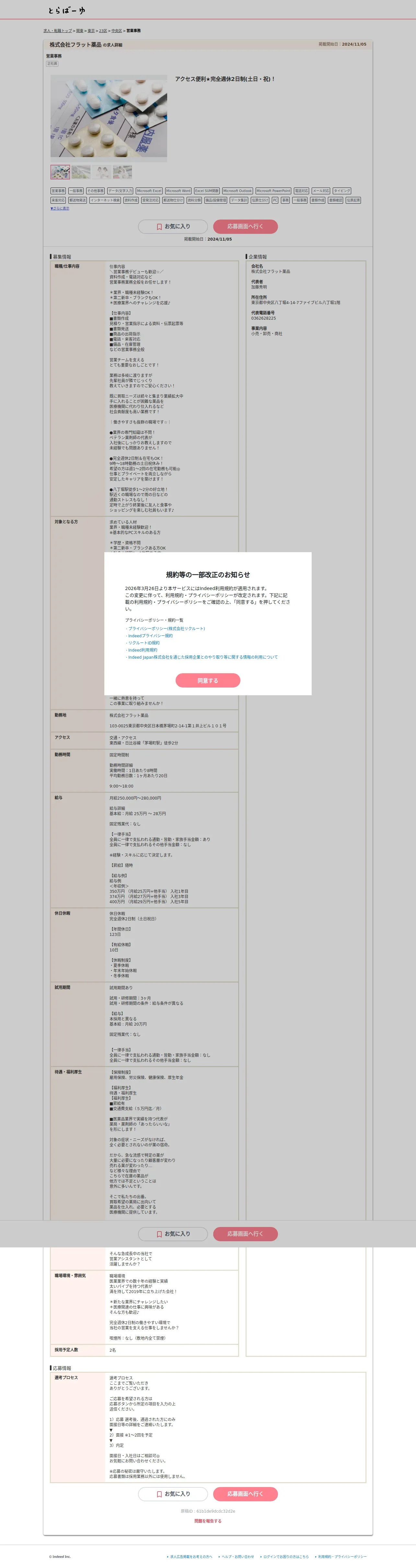Click the Microsoft Excel tag chip
Screen dimensions: 416x1568
[149, 191]
